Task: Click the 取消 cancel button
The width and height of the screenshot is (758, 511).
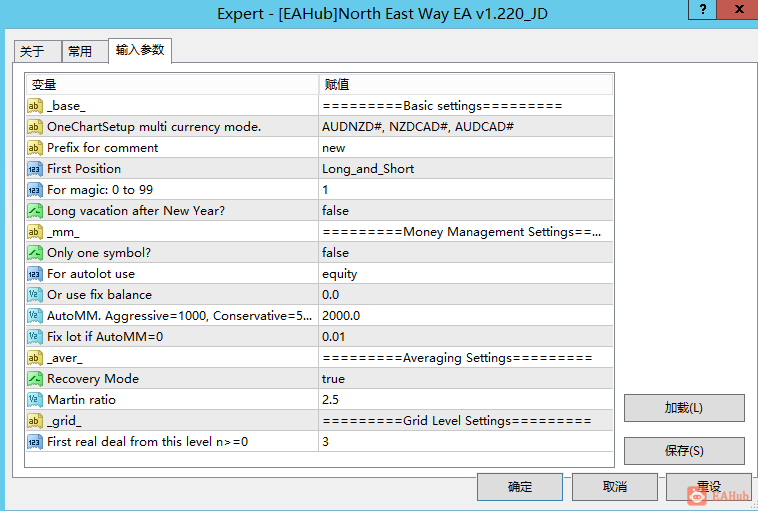Action: [x=615, y=487]
